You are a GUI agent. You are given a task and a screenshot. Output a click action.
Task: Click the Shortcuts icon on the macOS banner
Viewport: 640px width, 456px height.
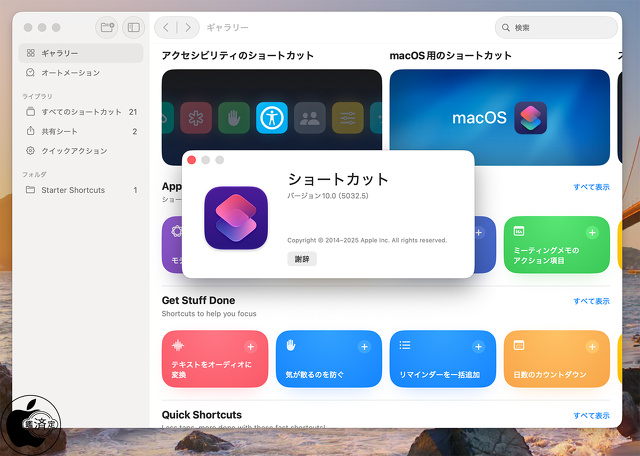531,118
